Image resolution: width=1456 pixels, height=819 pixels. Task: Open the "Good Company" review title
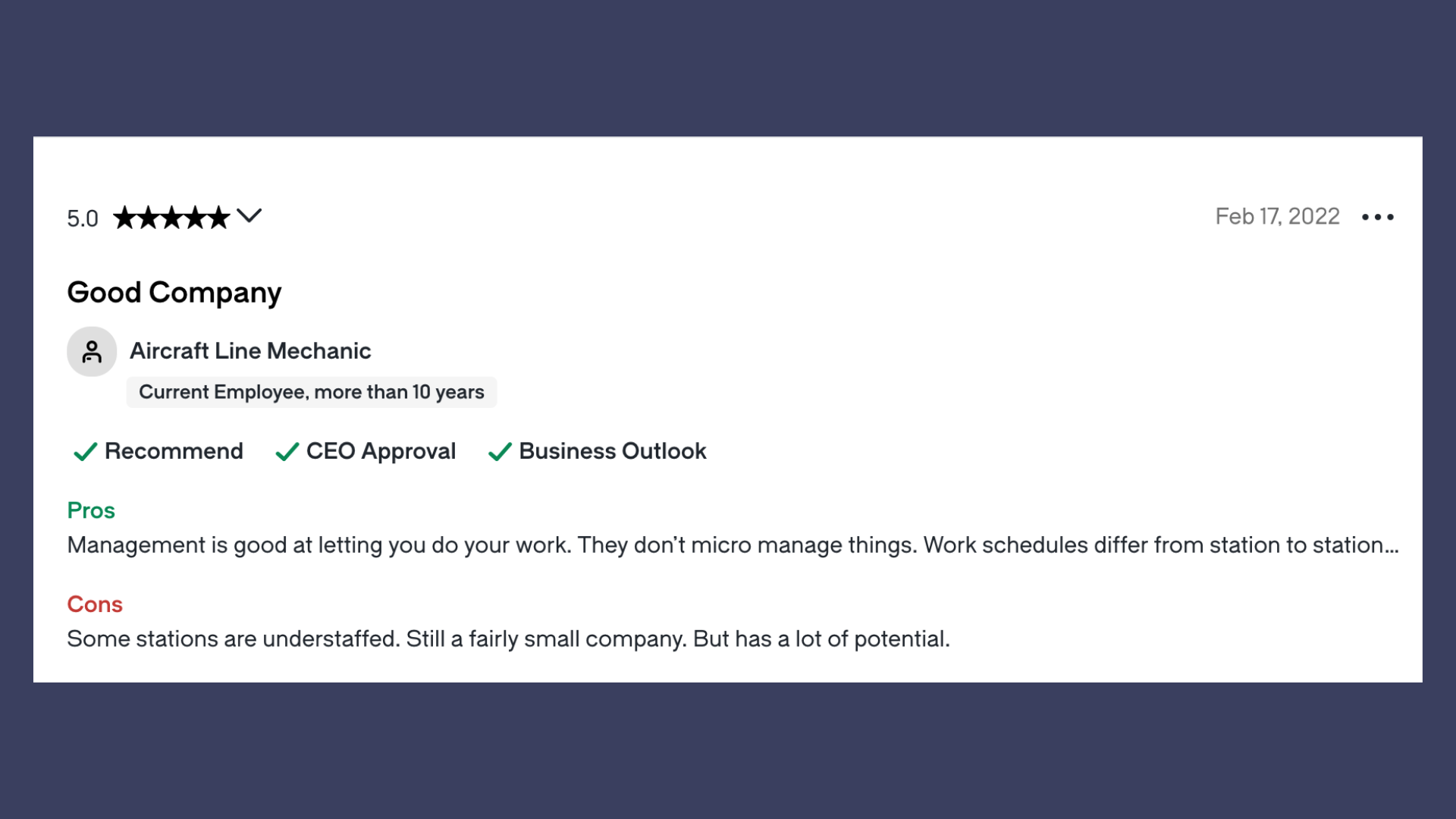tap(174, 293)
